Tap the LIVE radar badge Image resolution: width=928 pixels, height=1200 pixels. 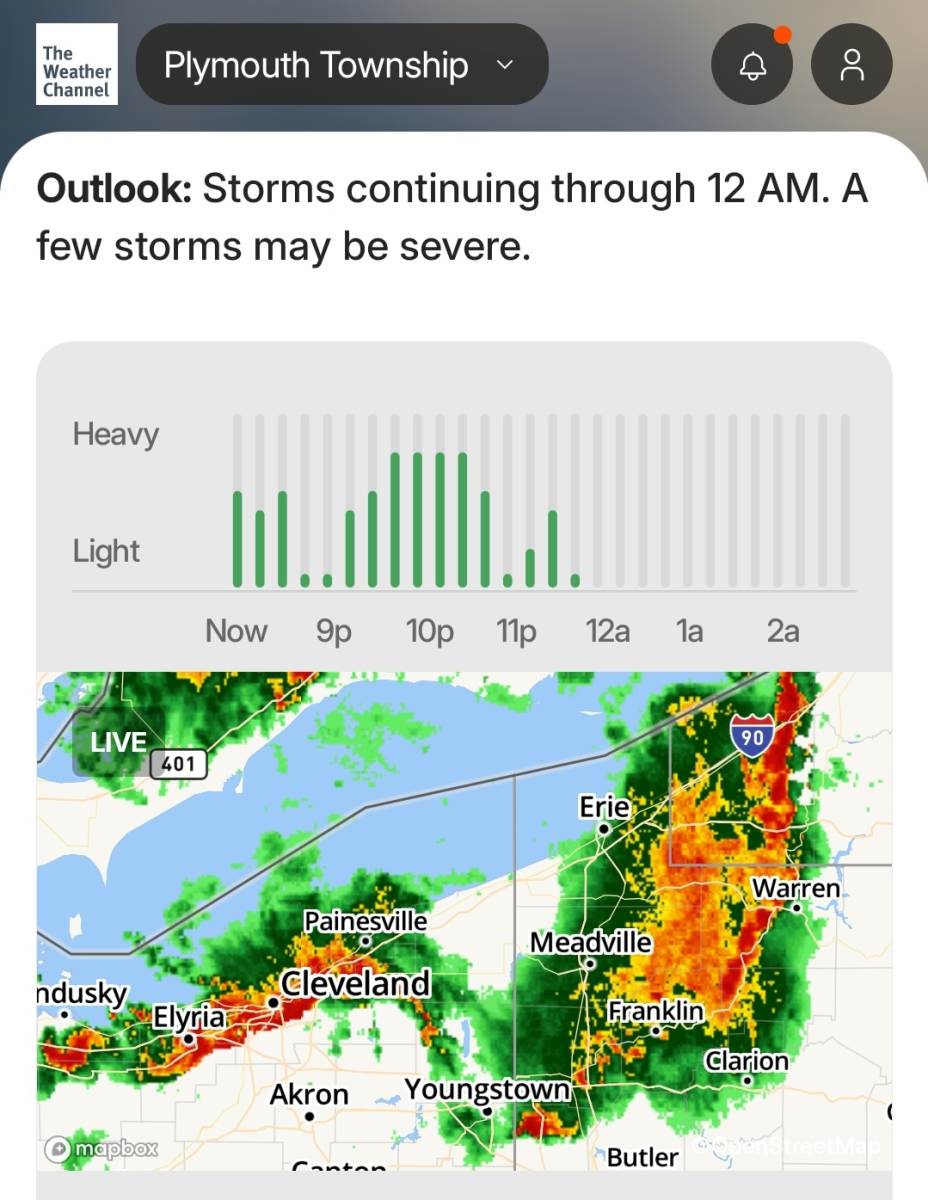118,743
